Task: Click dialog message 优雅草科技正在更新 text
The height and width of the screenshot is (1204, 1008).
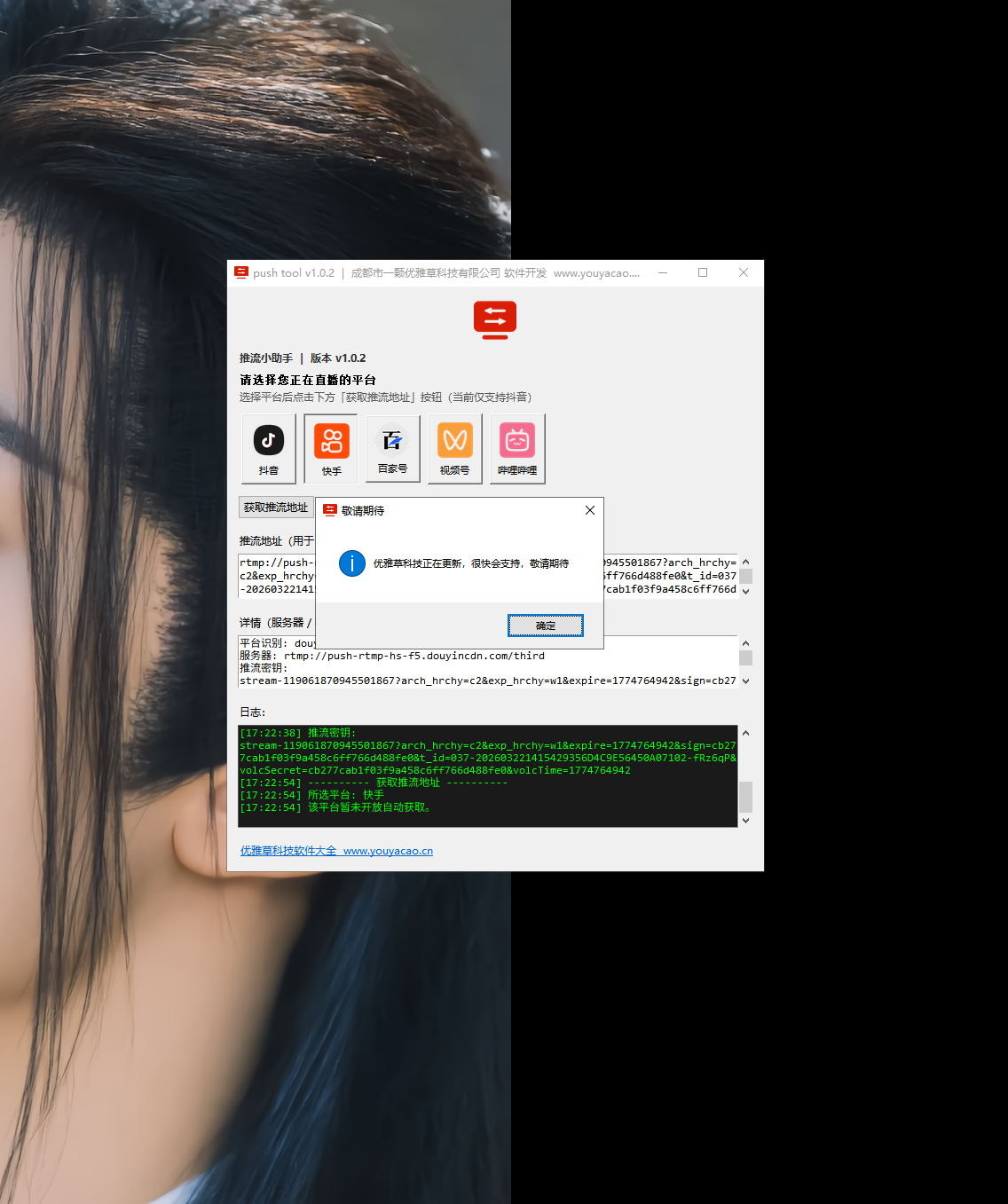Action: (471, 563)
